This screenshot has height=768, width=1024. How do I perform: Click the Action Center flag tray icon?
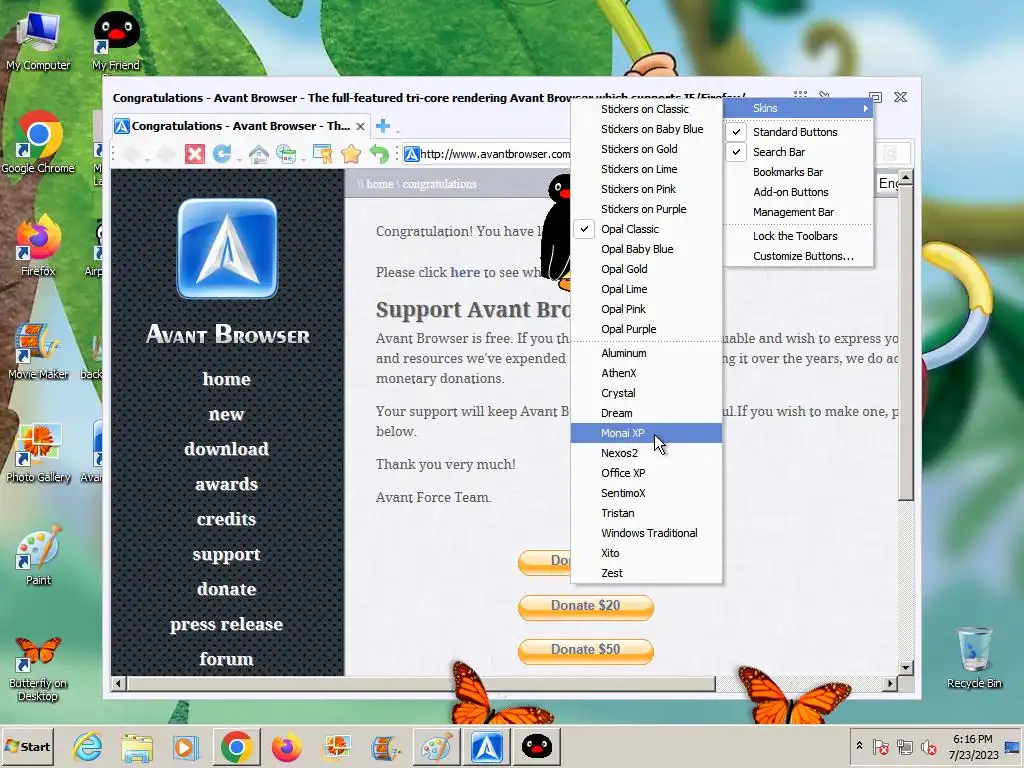coord(880,747)
